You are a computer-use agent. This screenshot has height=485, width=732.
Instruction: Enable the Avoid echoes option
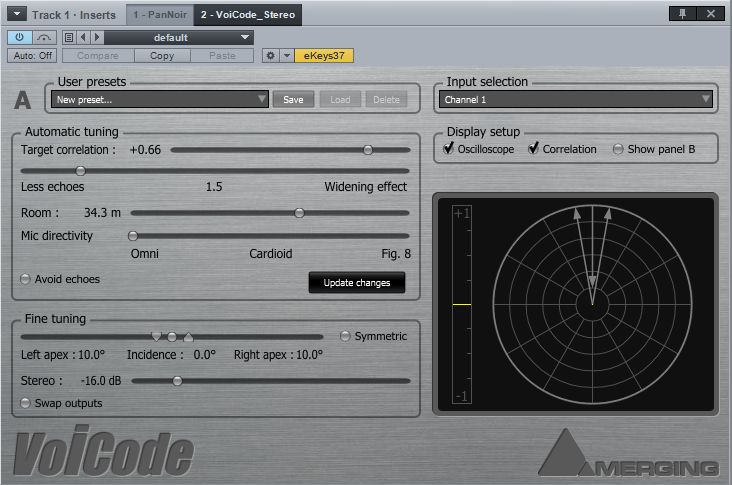click(25, 279)
